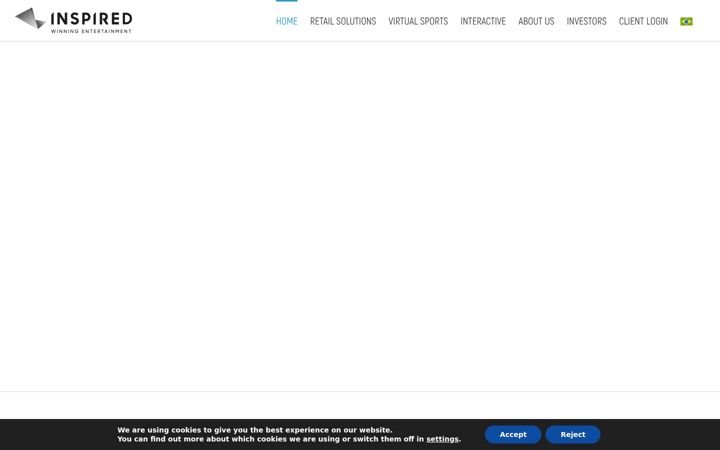Open the Interactive menu item
The image size is (720, 450).
click(x=483, y=21)
